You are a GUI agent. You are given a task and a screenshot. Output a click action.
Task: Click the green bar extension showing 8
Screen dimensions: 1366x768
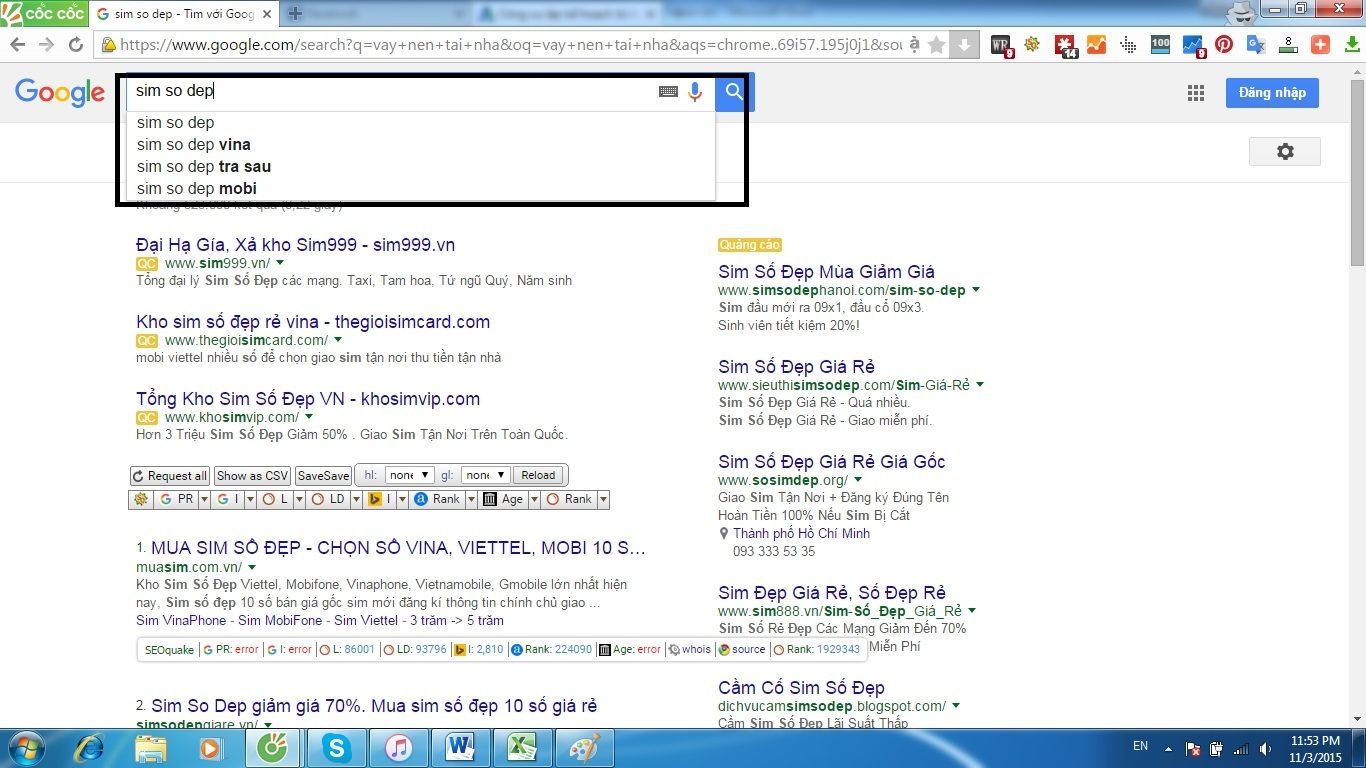(x=1288, y=45)
